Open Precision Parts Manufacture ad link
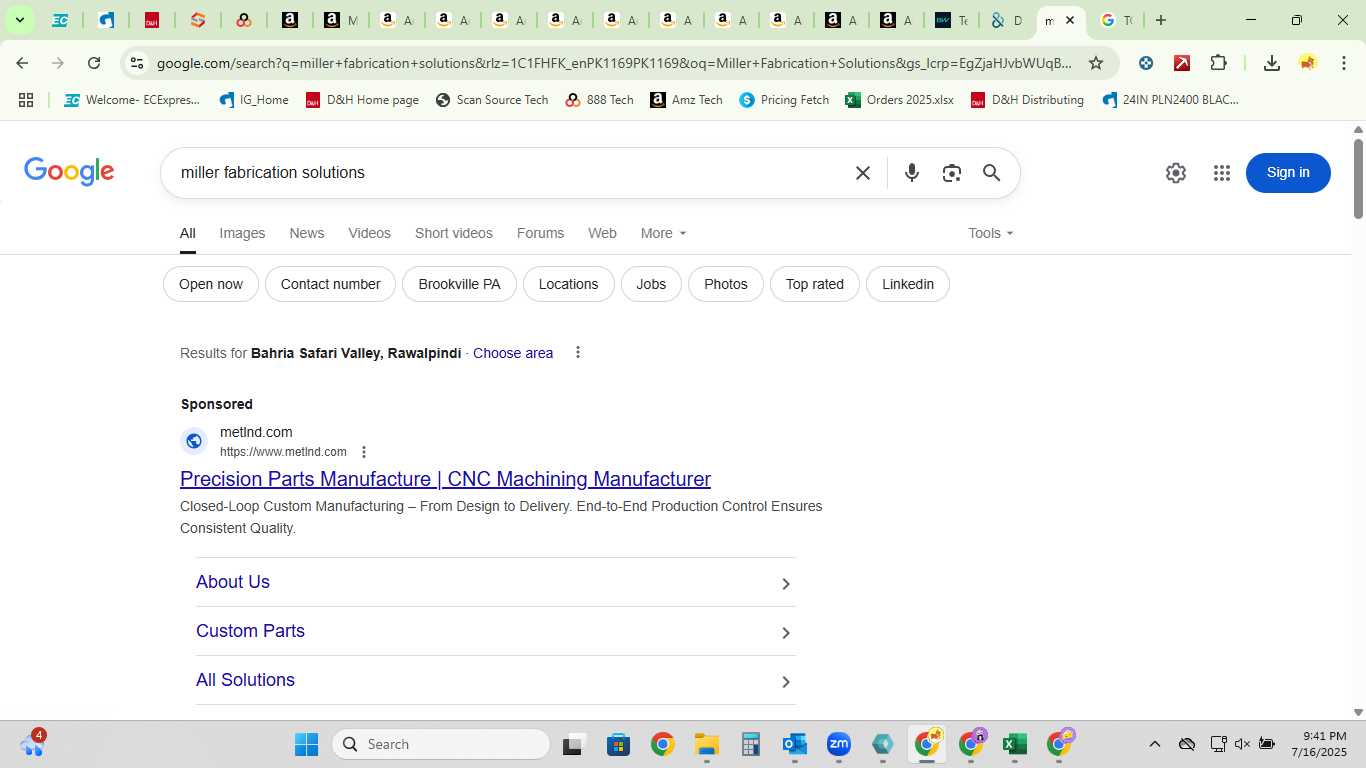The height and width of the screenshot is (768, 1366). pos(445,479)
